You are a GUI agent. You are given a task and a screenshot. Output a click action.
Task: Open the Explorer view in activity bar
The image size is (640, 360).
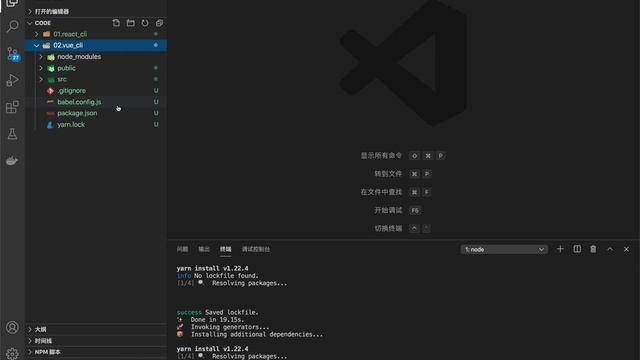point(12,3)
